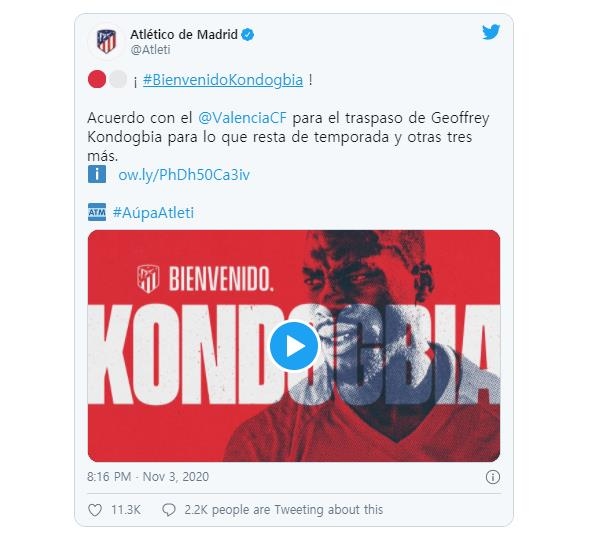Image resolution: width=590 pixels, height=549 pixels.
Task: Like the tweet using the heart icon
Action: click(x=95, y=510)
